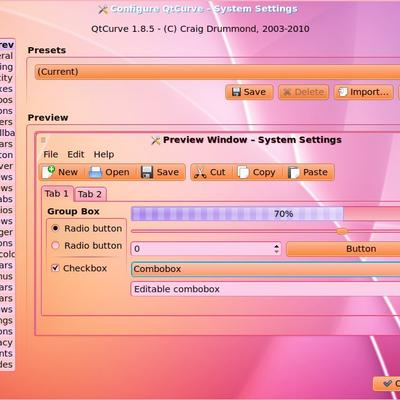This screenshot has height=400, width=400.
Task: Click the spinbox field showing 0
Action: tap(206, 249)
